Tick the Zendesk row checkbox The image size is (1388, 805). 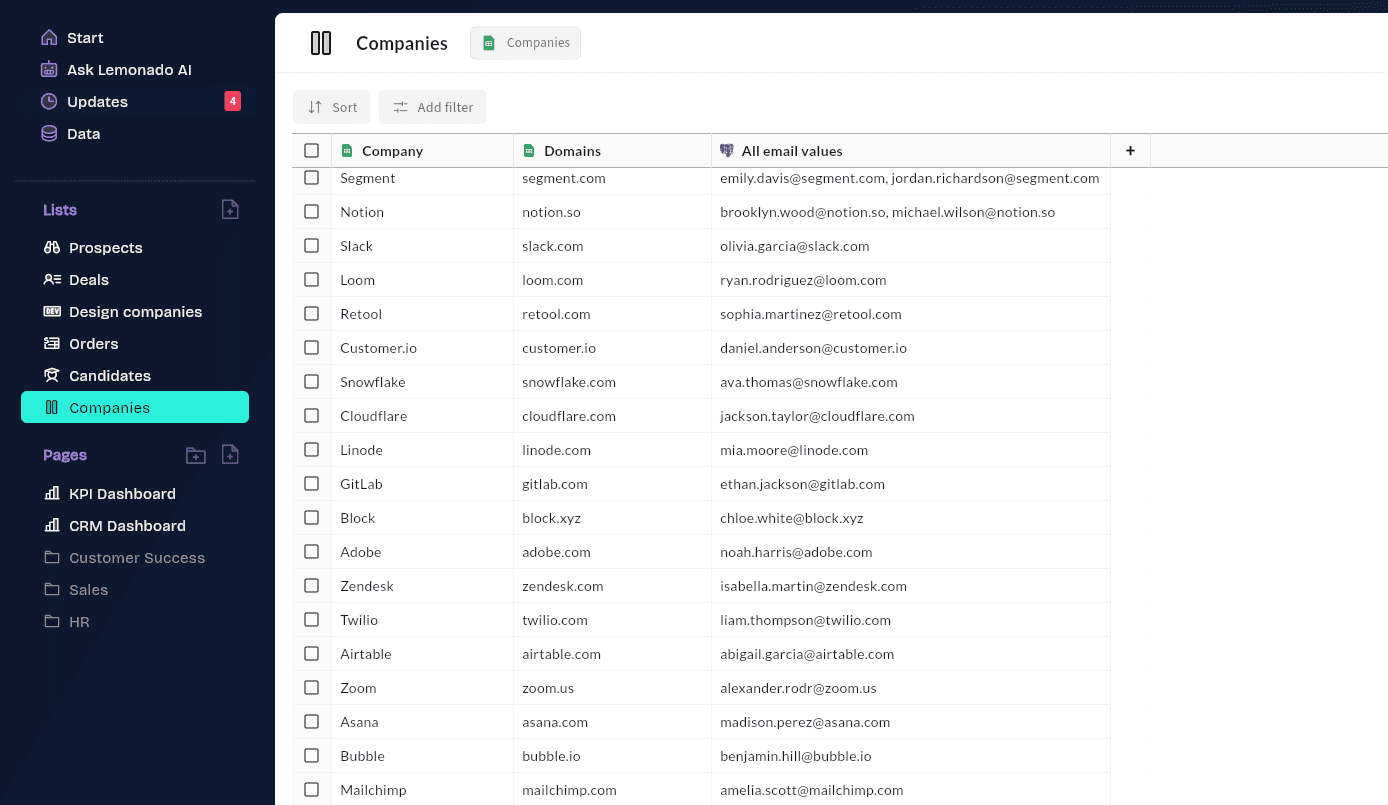(x=312, y=586)
